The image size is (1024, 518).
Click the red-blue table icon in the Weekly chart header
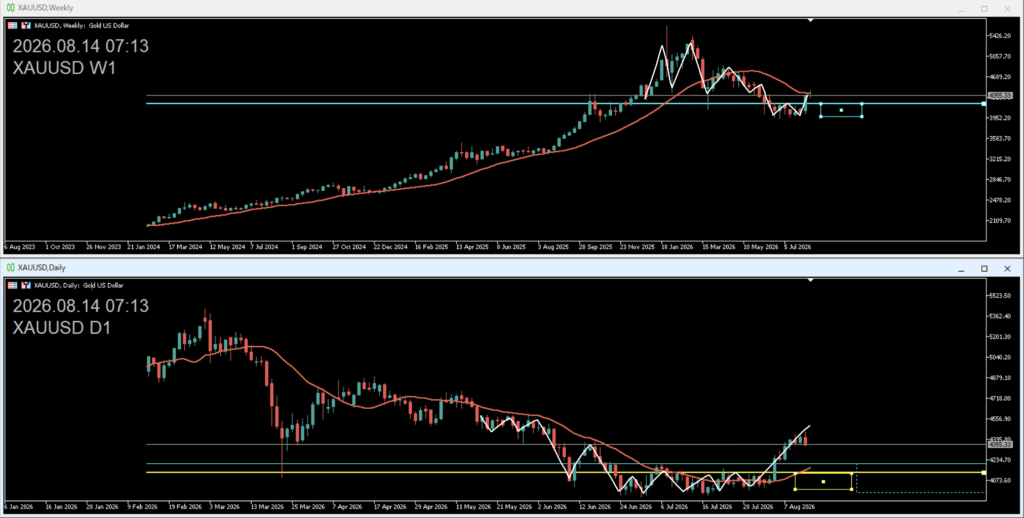coord(12,25)
